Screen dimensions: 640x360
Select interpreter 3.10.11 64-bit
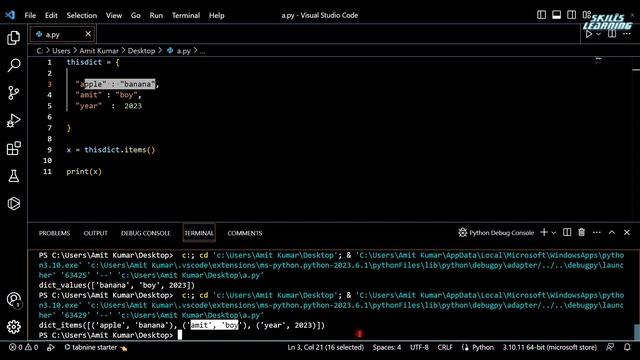[549, 347]
